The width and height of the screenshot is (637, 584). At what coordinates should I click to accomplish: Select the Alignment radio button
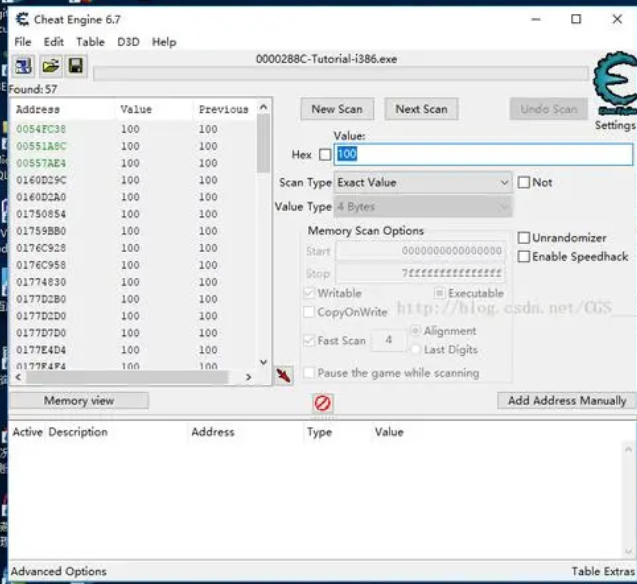pos(415,331)
